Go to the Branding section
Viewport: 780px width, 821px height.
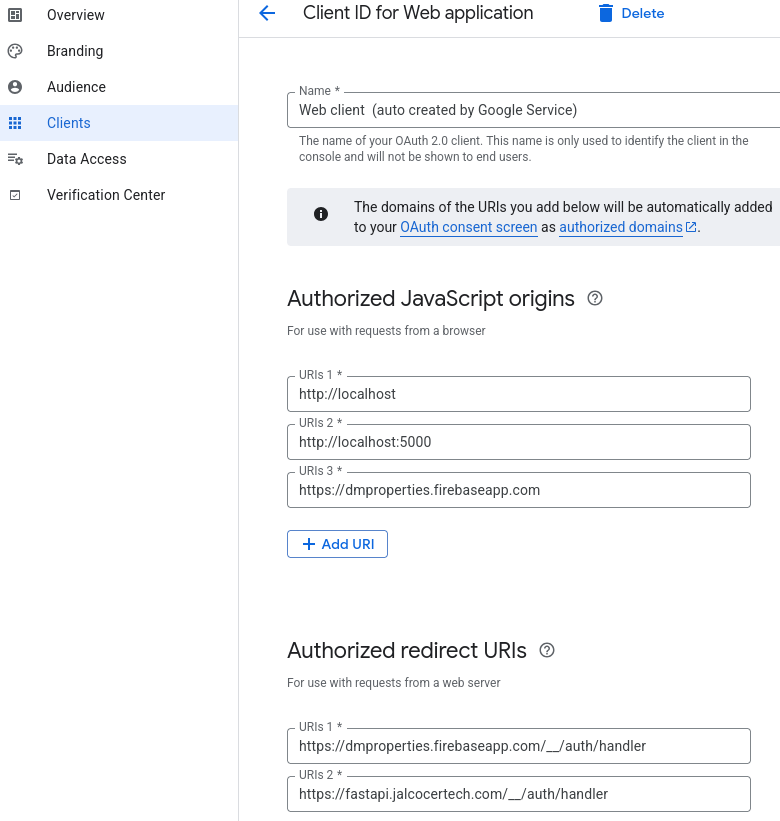(x=75, y=51)
